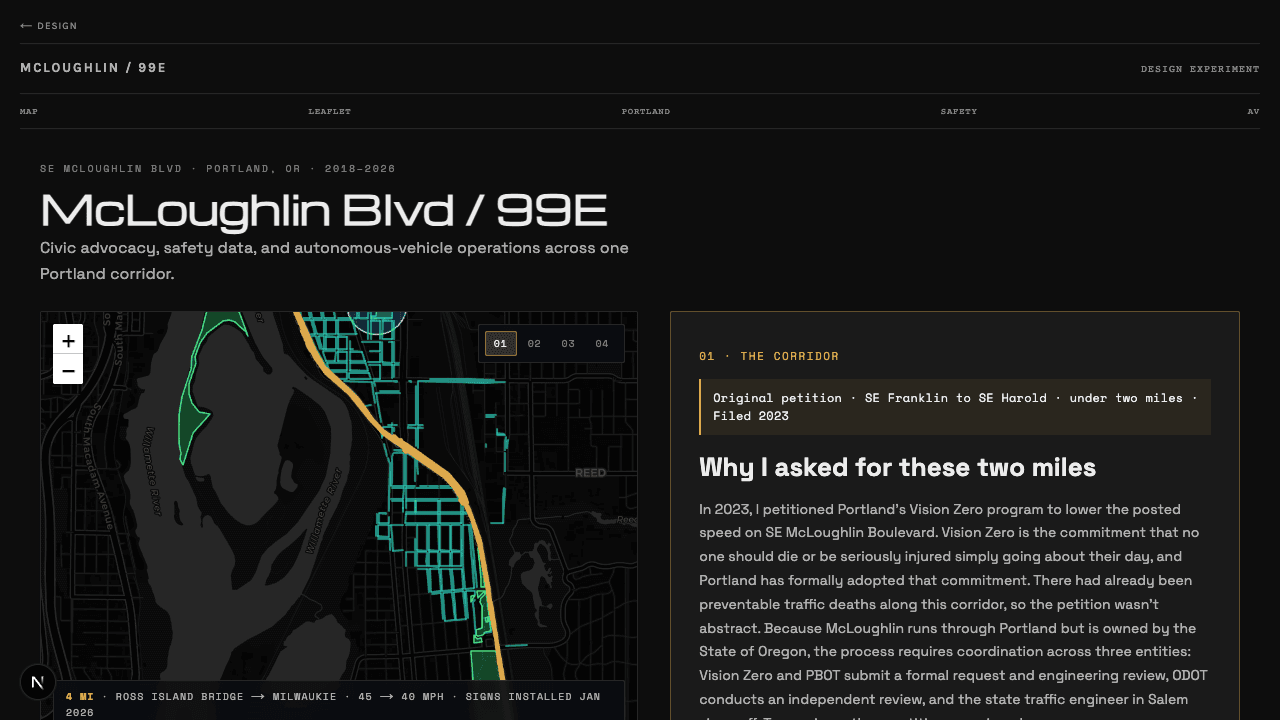This screenshot has height=720, width=1280.
Task: Click the DESIGN EXPERIMENT label
Action: coord(1200,69)
